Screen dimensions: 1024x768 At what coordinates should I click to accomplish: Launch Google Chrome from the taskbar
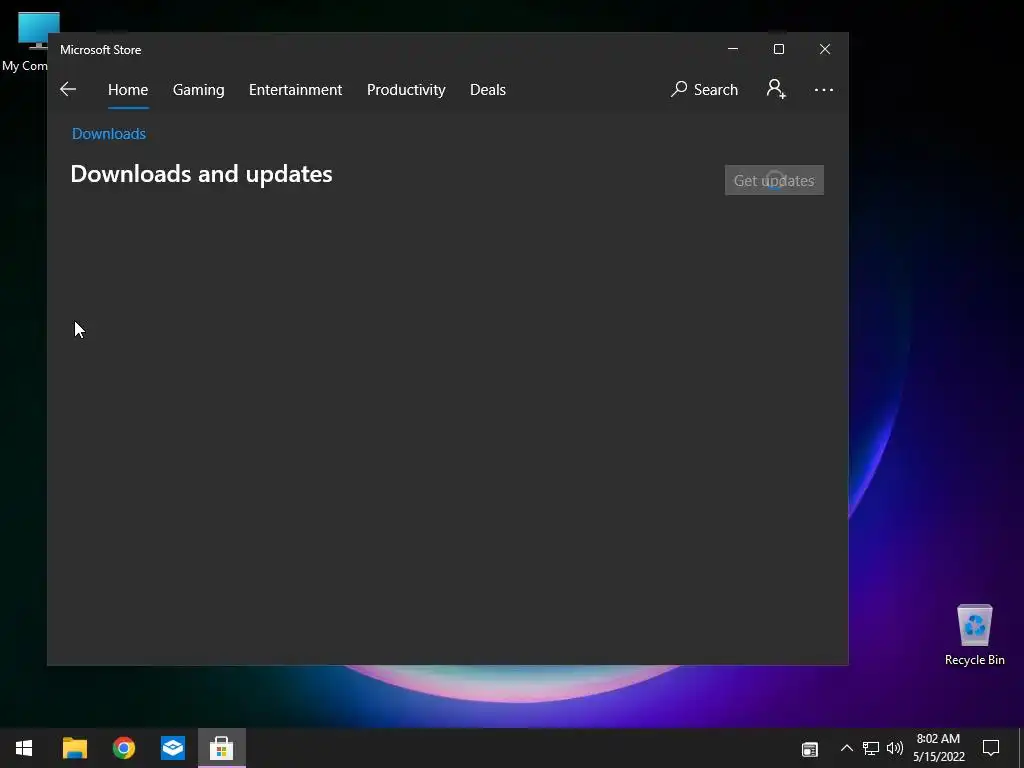click(123, 748)
